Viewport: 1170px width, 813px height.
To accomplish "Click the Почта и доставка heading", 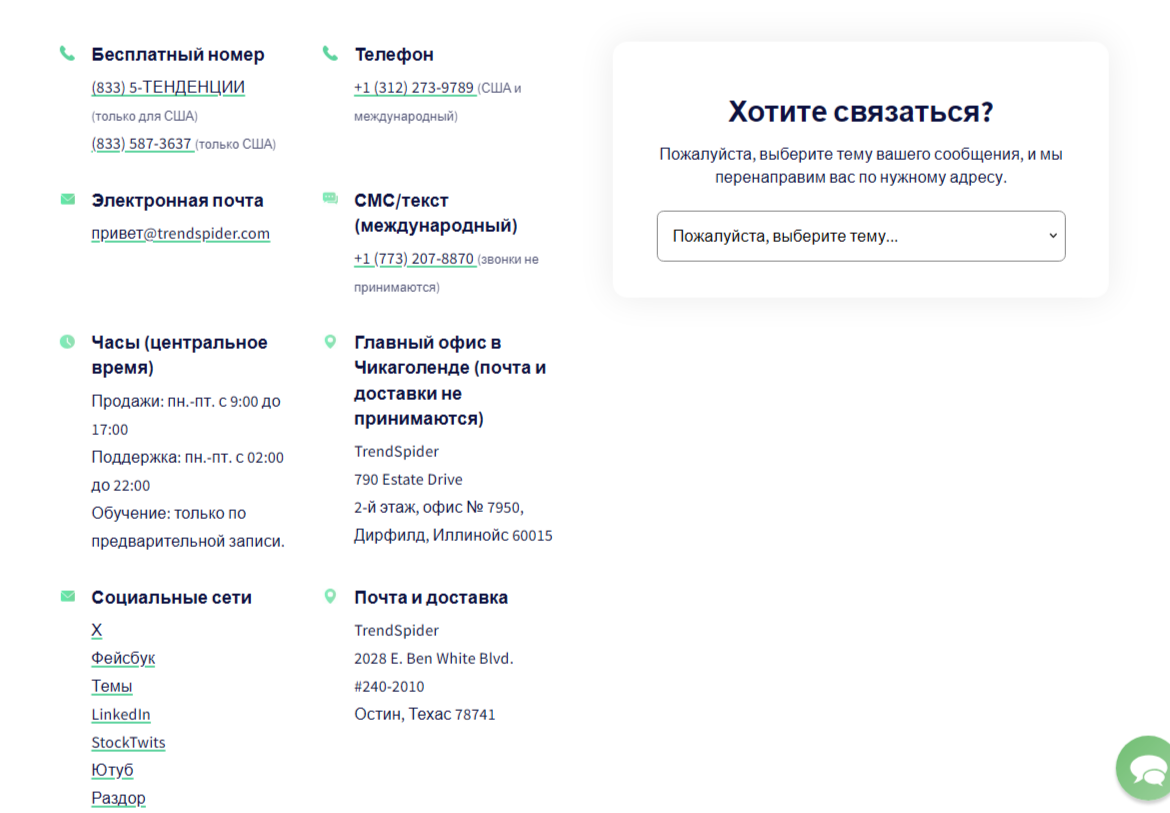I will (x=431, y=597).
